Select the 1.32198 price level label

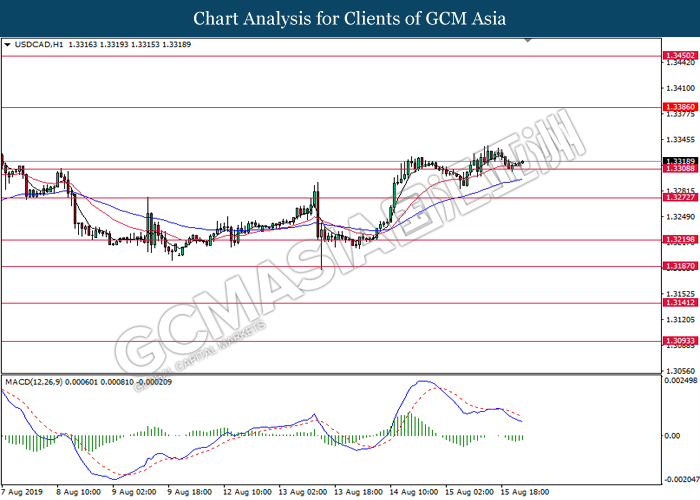tap(680, 240)
